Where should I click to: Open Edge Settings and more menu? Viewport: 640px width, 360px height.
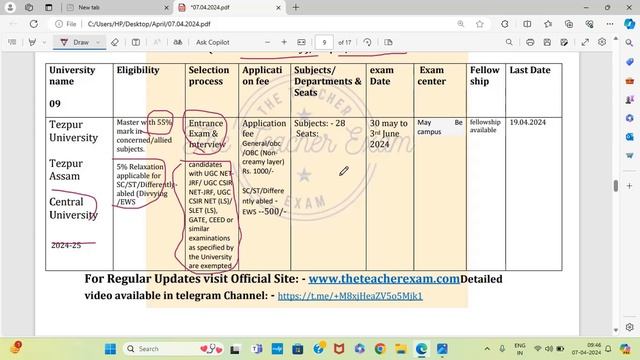pos(610,24)
